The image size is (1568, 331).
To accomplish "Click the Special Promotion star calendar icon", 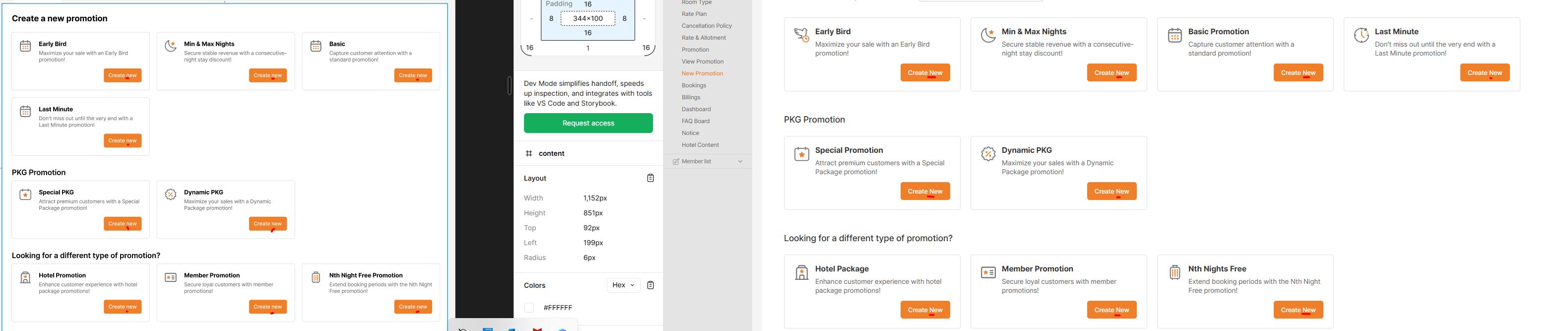I will [x=802, y=154].
